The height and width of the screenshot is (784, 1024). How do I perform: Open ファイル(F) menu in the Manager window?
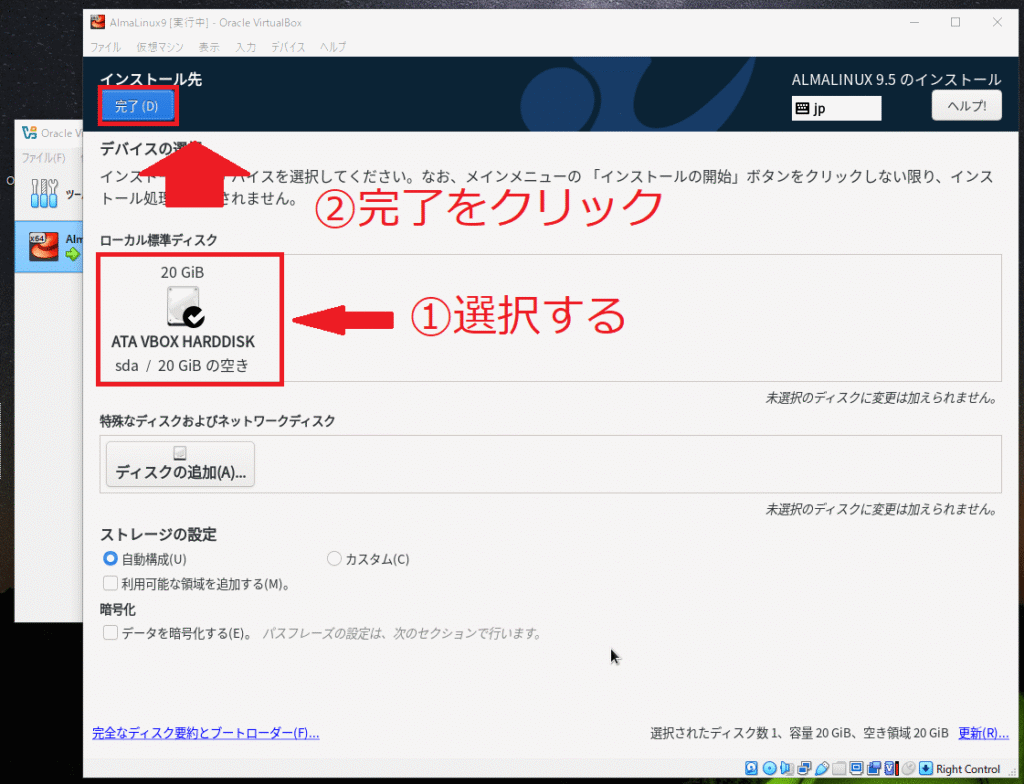click(43, 158)
